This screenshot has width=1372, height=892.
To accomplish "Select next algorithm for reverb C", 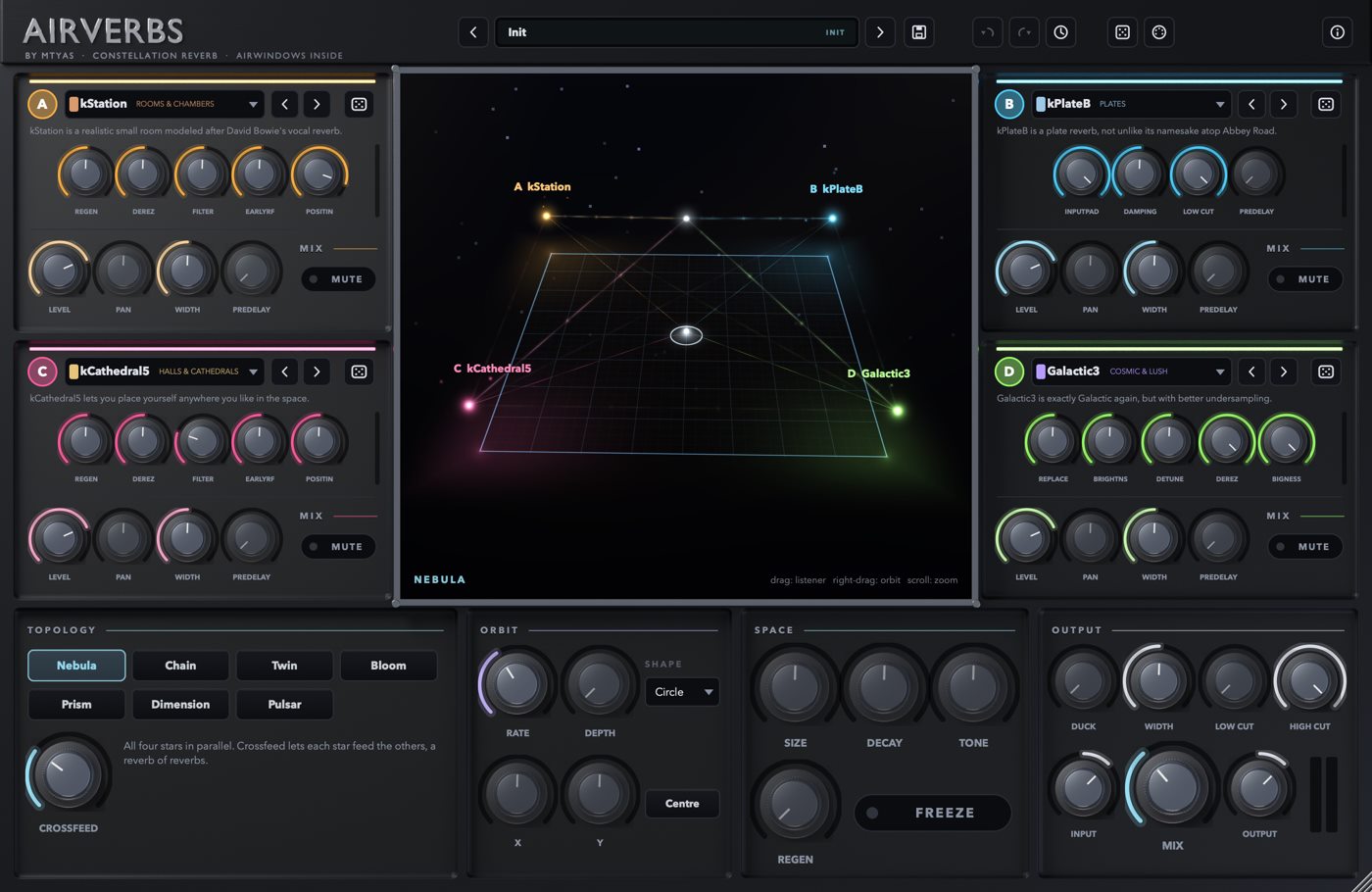I will point(317,372).
